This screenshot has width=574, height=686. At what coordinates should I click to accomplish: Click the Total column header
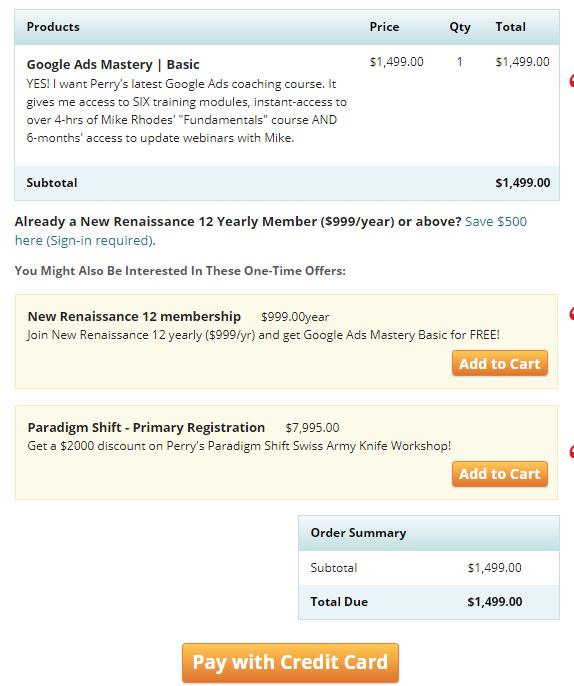point(511,27)
